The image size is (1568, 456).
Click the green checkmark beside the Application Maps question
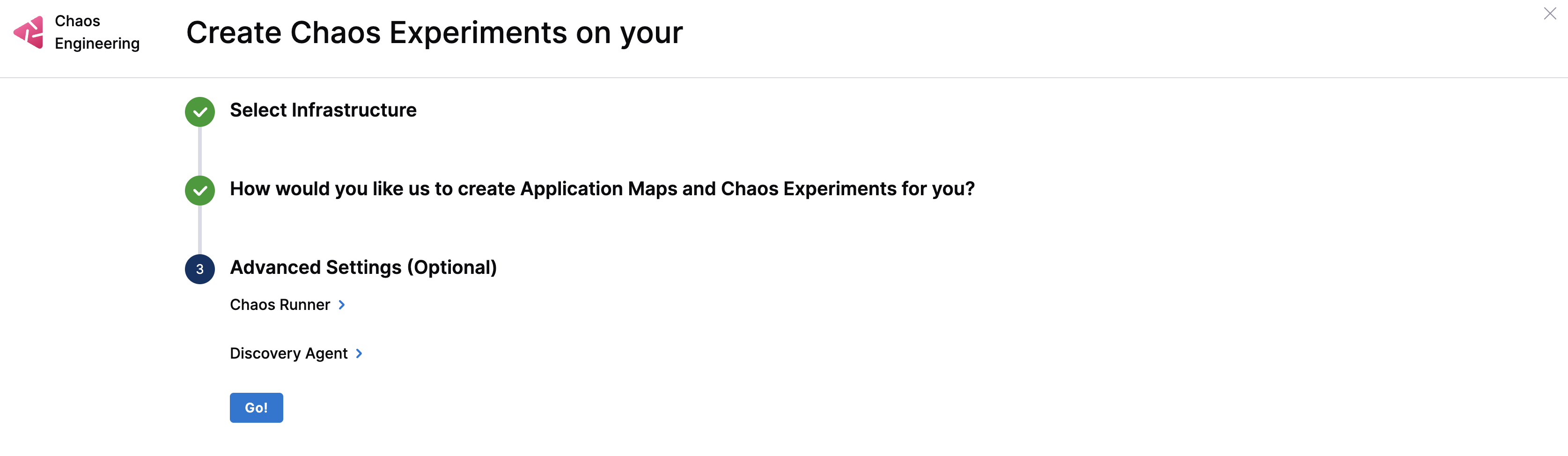pos(199,191)
